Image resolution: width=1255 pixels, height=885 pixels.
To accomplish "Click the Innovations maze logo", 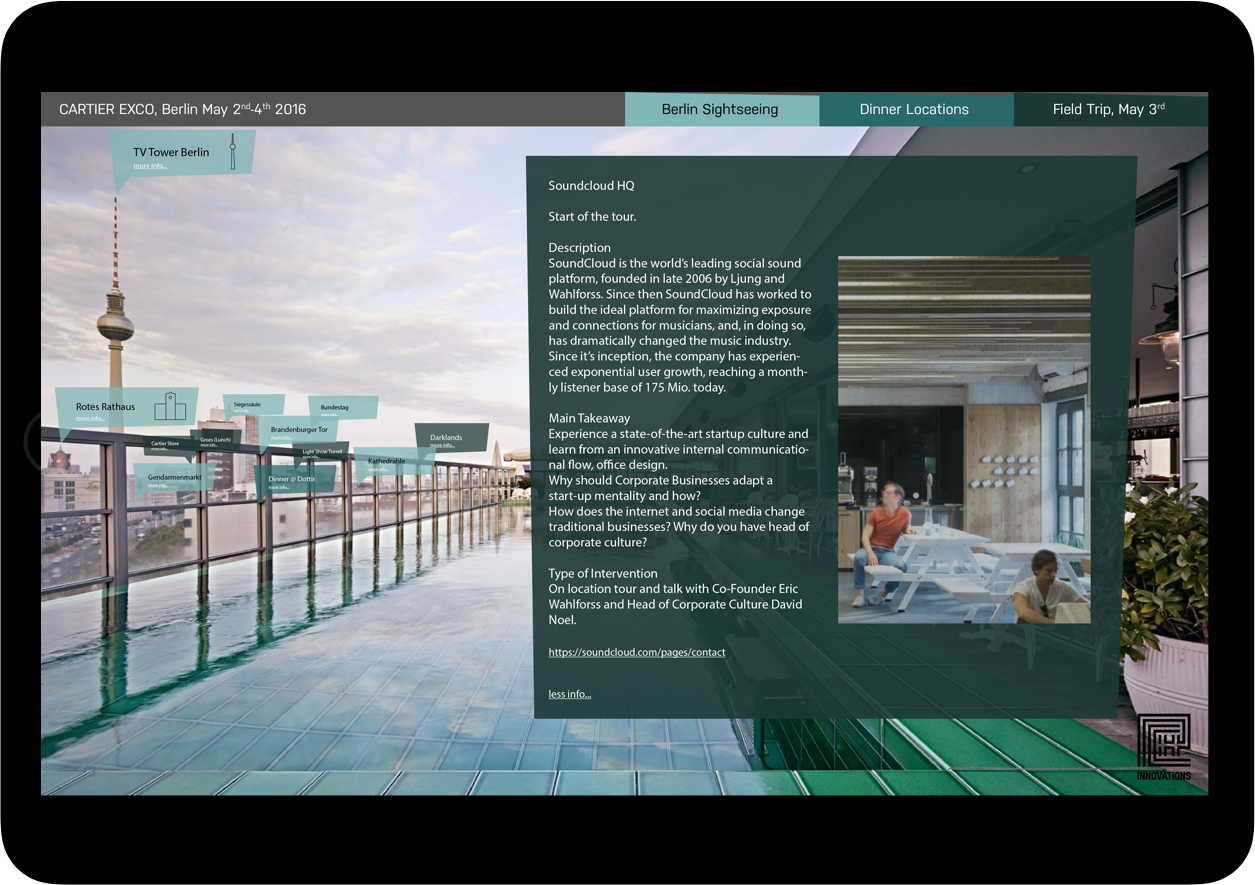I will [1164, 746].
